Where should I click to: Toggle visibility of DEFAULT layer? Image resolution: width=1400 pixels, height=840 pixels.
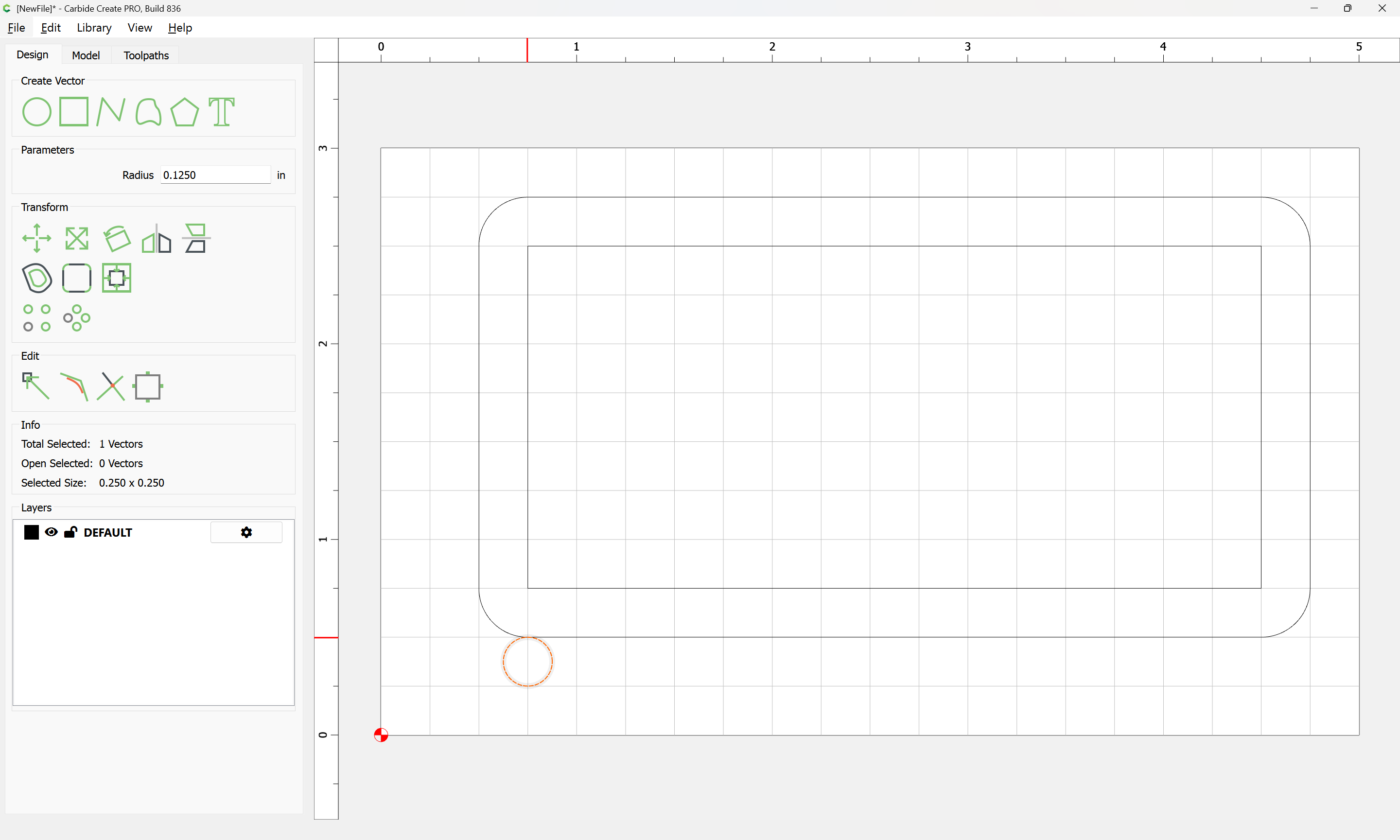[51, 532]
